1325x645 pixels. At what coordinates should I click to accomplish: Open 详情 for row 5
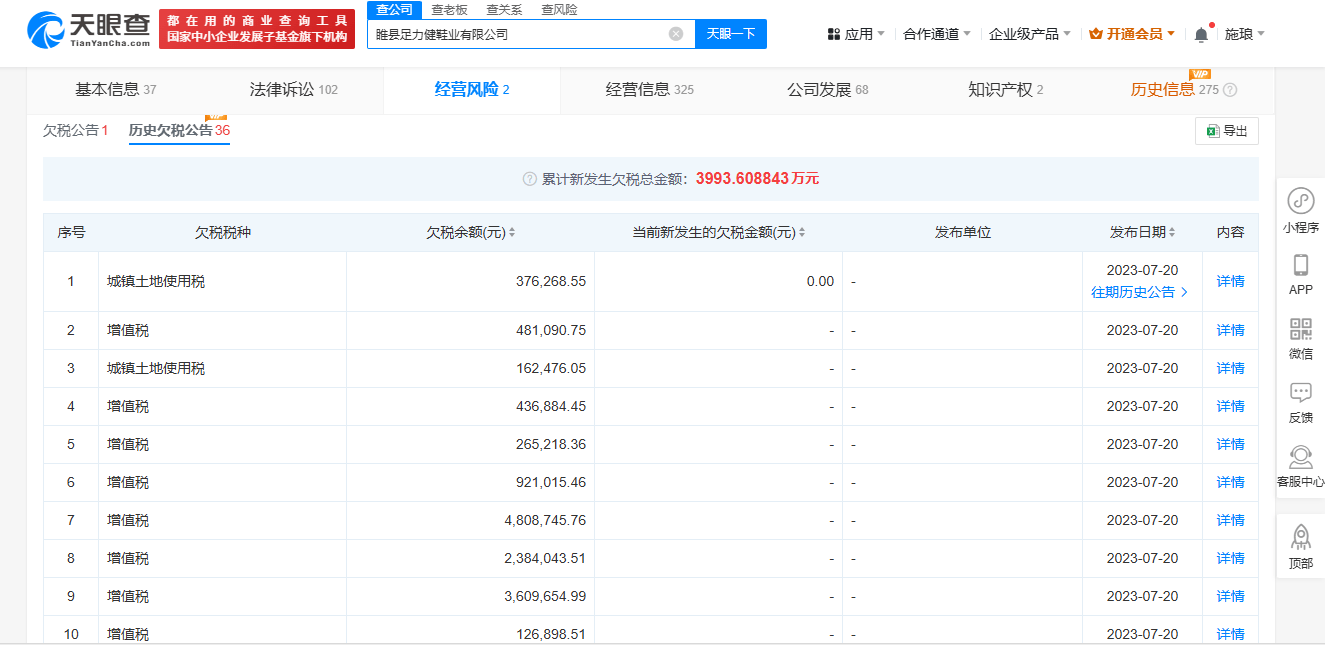(1230, 444)
